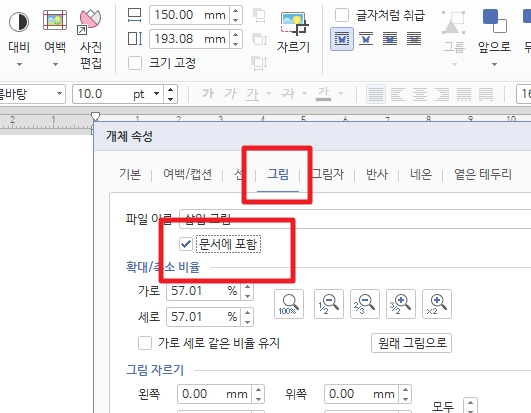Open 사진 편집 photo editor
Screen dimensions: 531x413
90,39
